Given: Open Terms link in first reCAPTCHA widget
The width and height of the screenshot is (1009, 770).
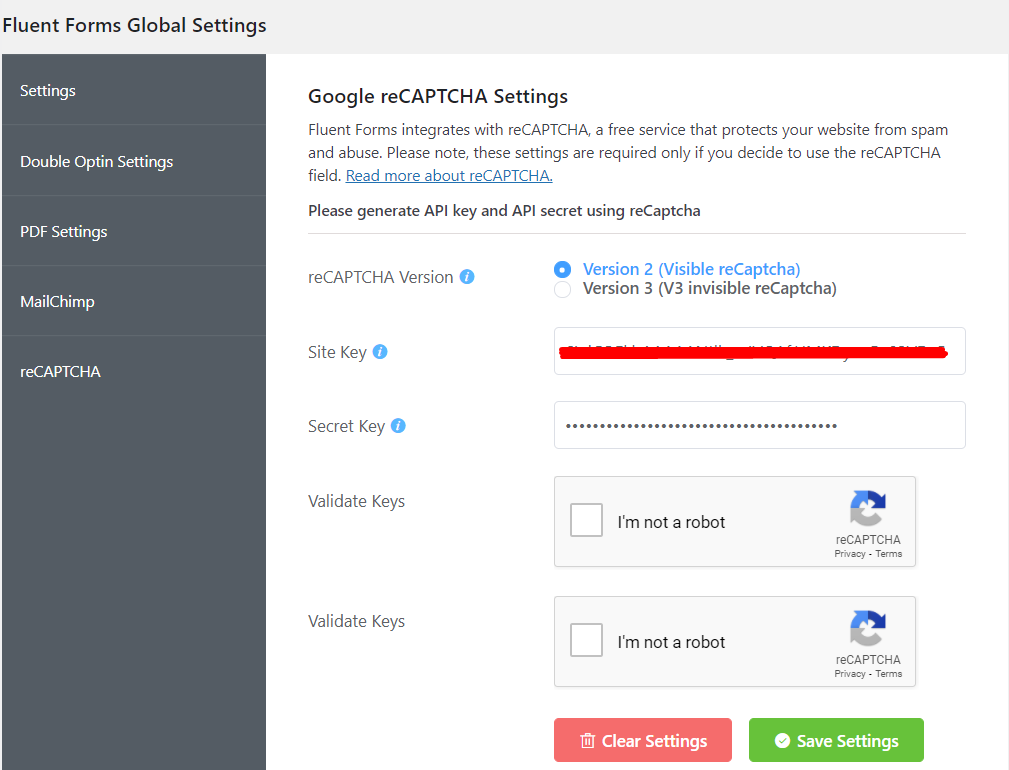Looking at the screenshot, I should coord(889,554).
